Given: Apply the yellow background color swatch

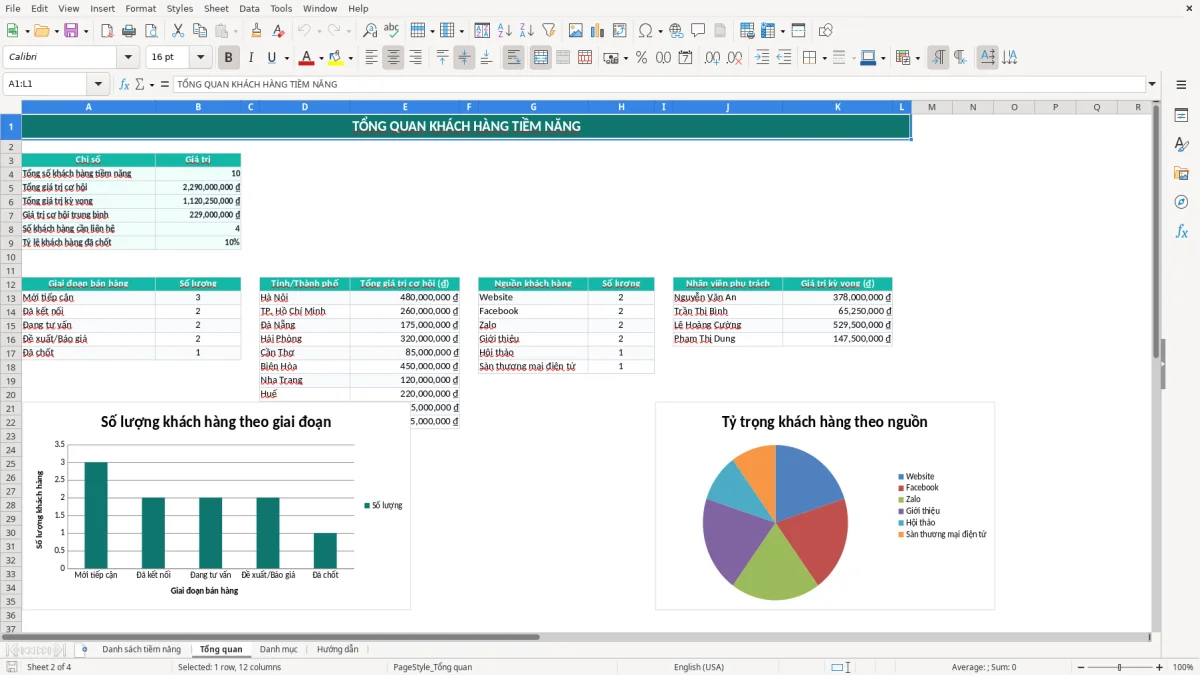Looking at the screenshot, I should [x=336, y=58].
